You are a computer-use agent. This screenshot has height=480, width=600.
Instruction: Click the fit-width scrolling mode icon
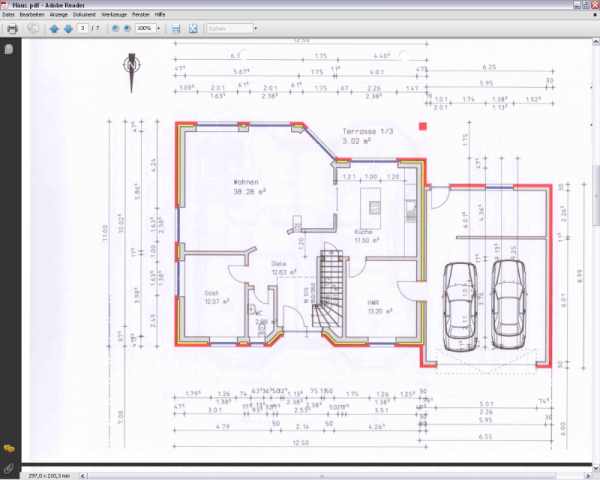coord(176,29)
